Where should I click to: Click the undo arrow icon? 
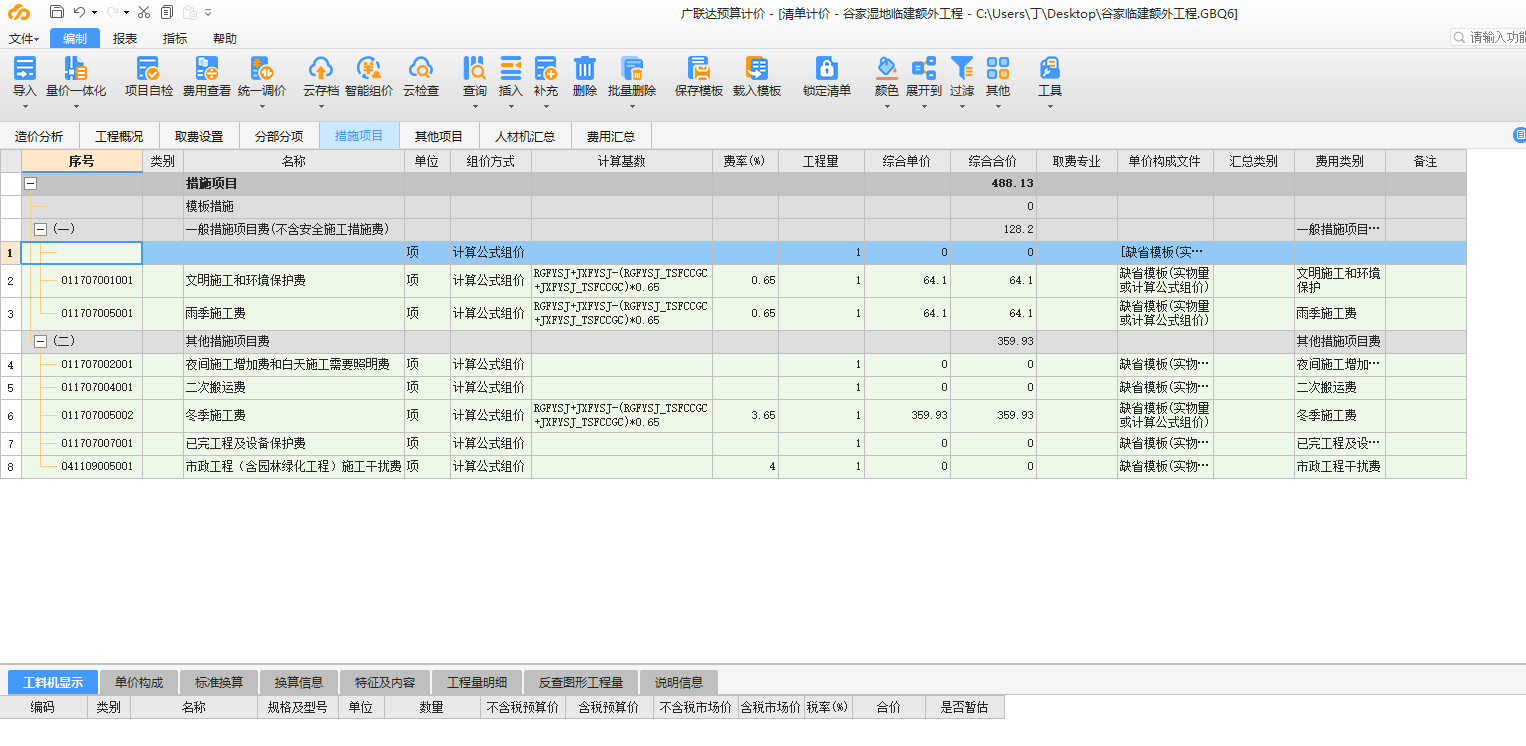coord(80,12)
